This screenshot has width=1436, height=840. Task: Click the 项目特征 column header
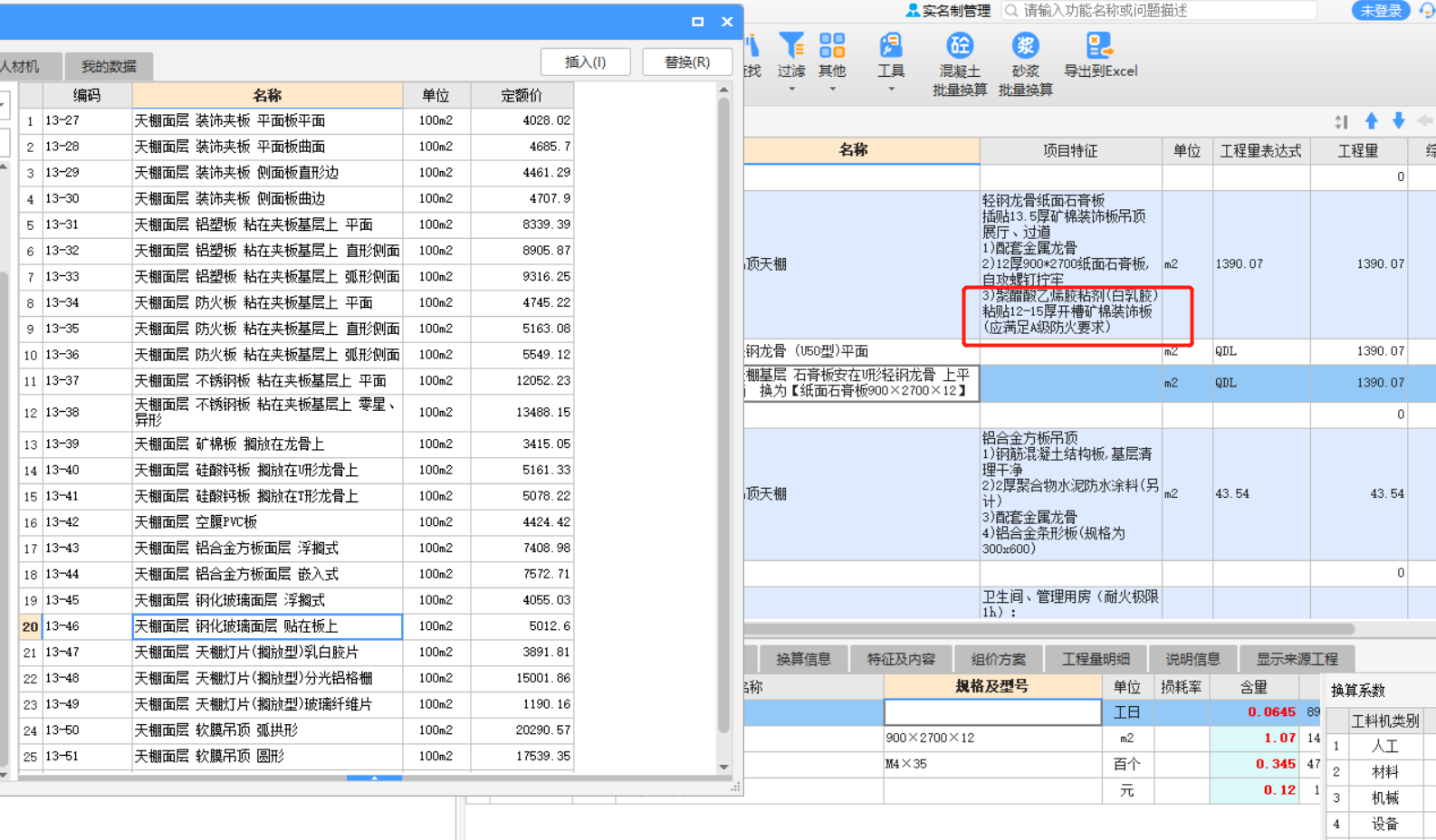pos(1070,150)
